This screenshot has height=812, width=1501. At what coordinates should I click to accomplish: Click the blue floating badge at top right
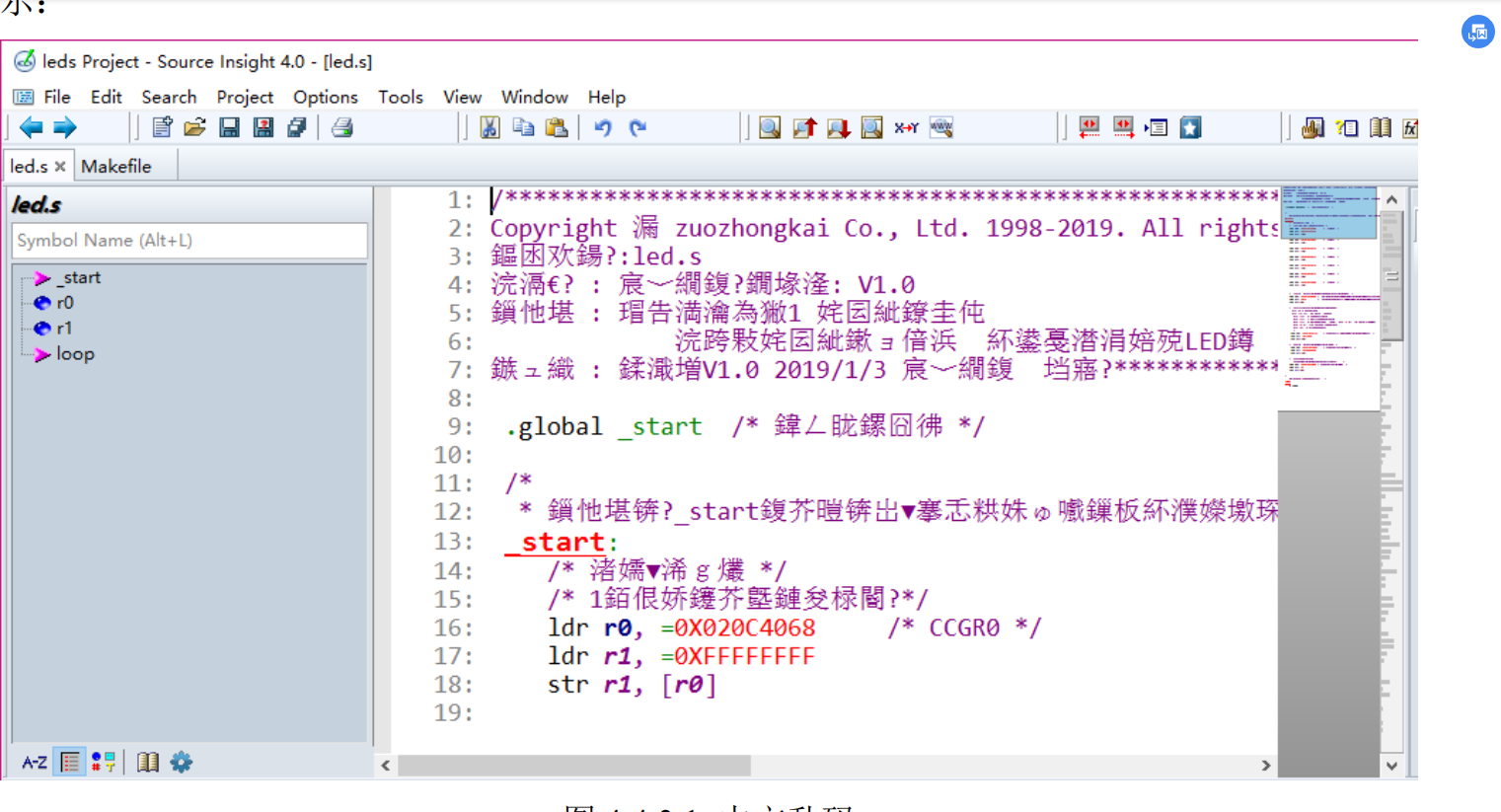point(1477,32)
